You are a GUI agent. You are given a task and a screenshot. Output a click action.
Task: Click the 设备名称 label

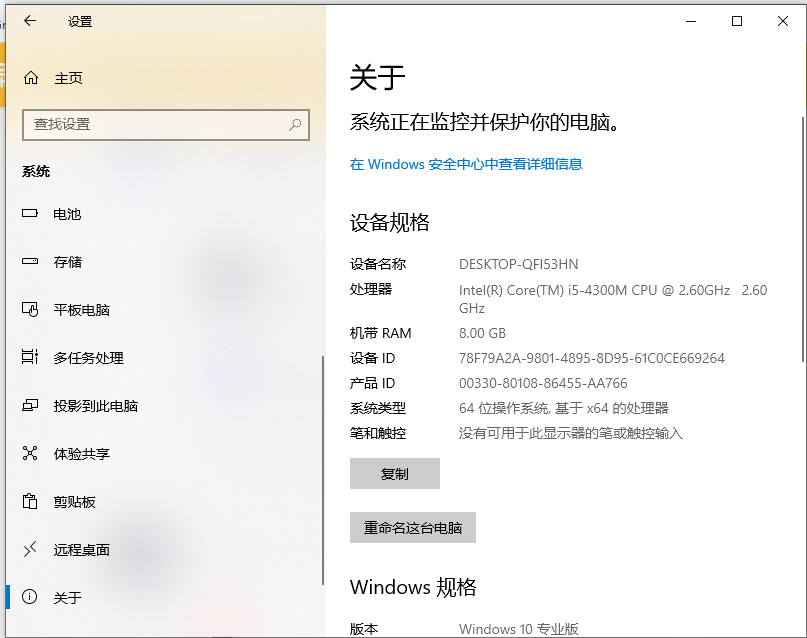coord(378,264)
